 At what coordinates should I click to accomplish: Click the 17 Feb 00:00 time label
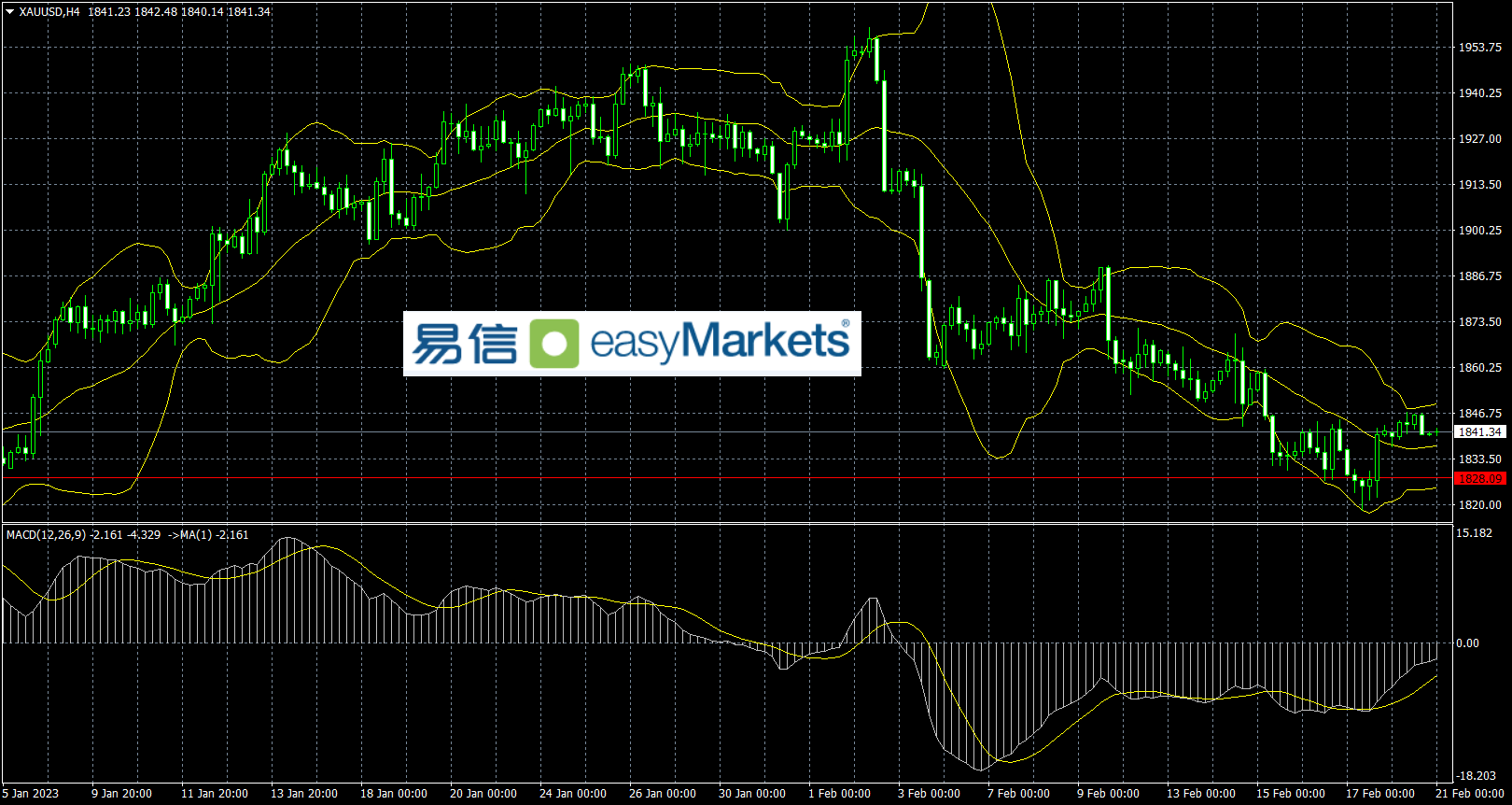pyautogui.click(x=1379, y=794)
